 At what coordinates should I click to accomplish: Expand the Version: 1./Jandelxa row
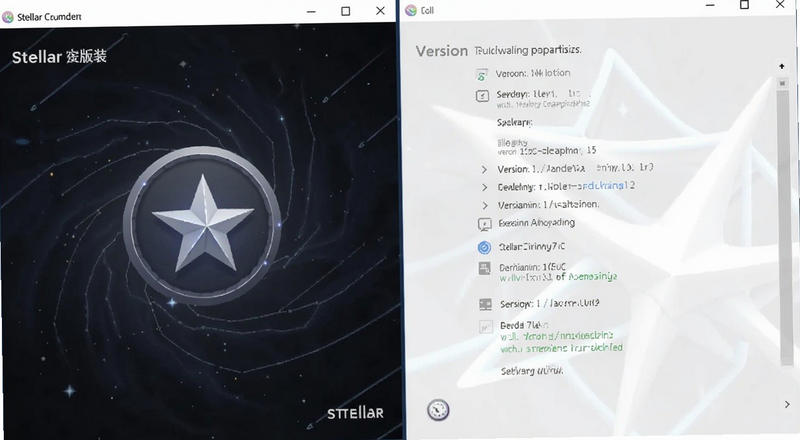pos(484,169)
